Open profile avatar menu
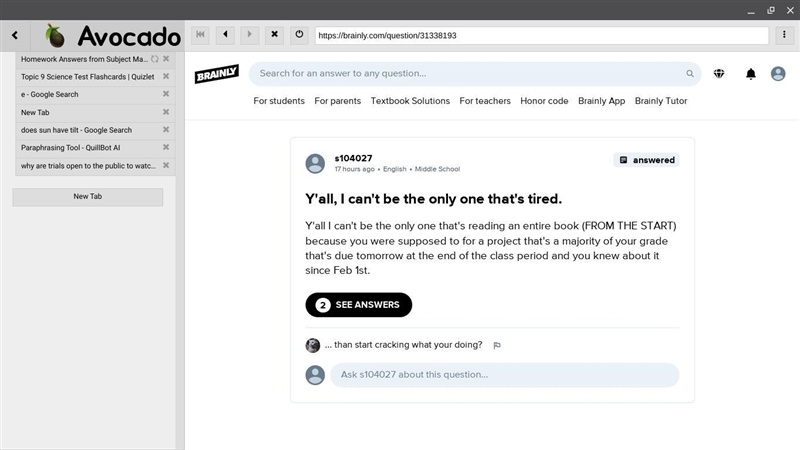Image resolution: width=800 pixels, height=450 pixels. (x=778, y=74)
